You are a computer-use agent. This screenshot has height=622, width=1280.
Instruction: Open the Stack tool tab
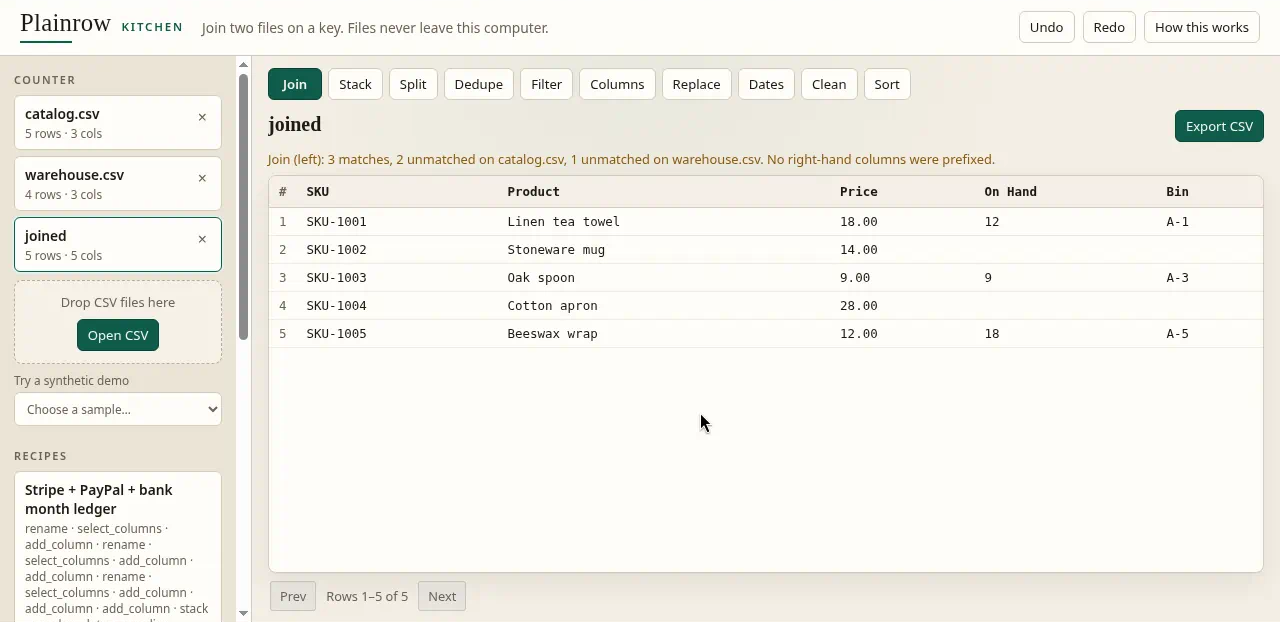coord(355,84)
